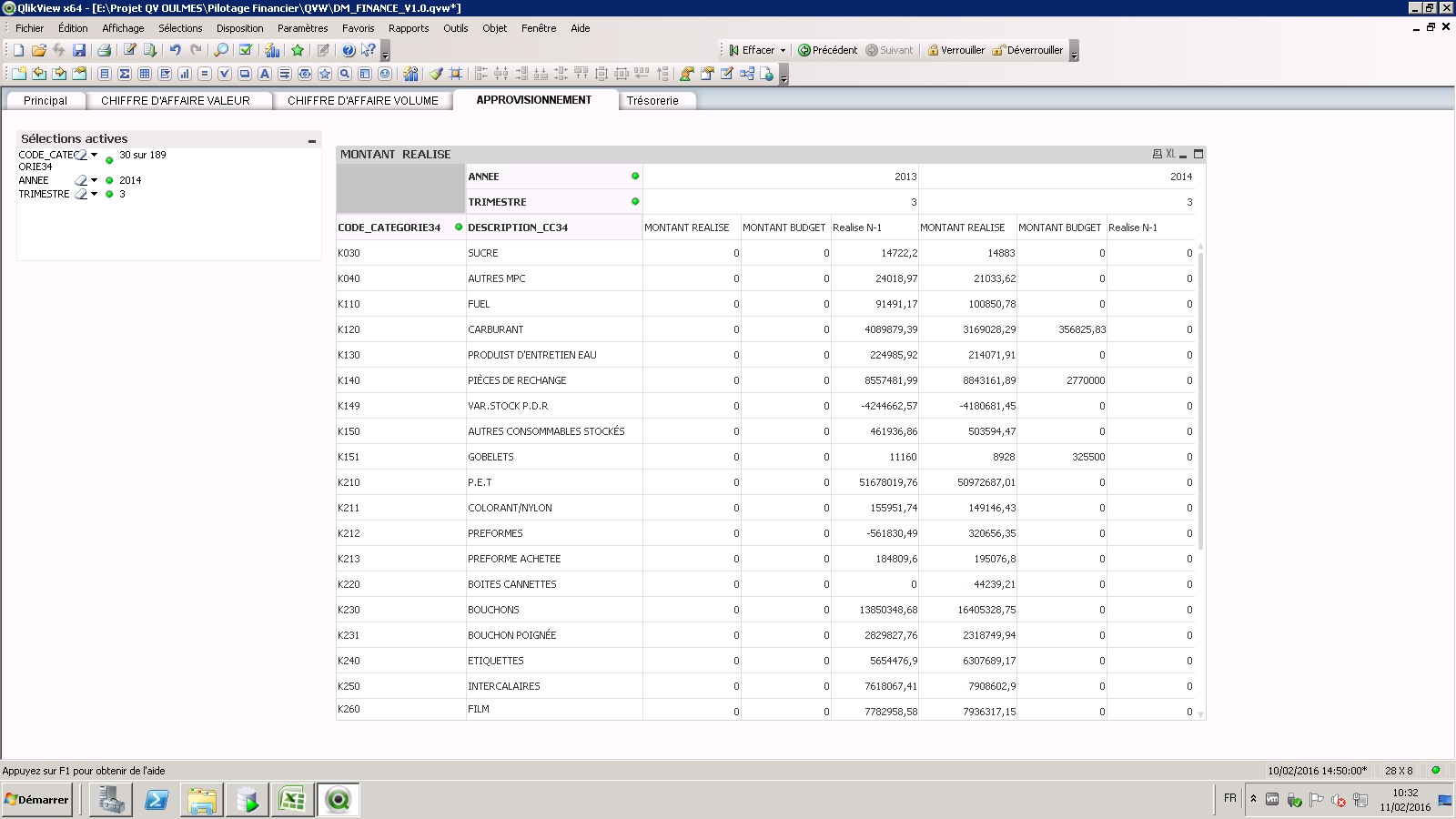Expand the CODE_CATEGORIE34 selection dropdown arrow

pyautogui.click(x=94, y=155)
